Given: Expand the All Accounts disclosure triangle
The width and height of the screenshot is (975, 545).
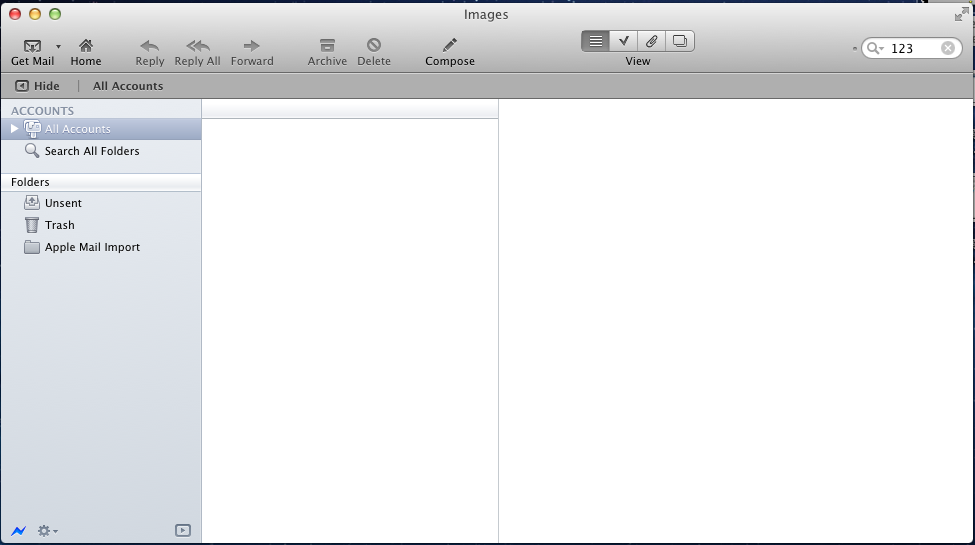Looking at the screenshot, I should point(14,129).
